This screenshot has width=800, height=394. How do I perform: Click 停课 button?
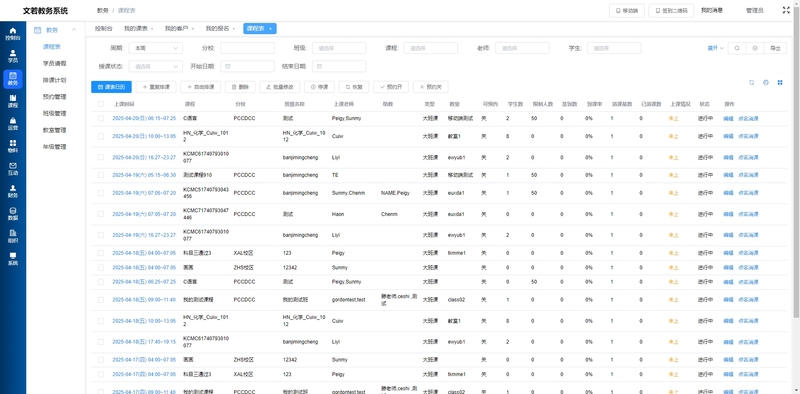319,87
